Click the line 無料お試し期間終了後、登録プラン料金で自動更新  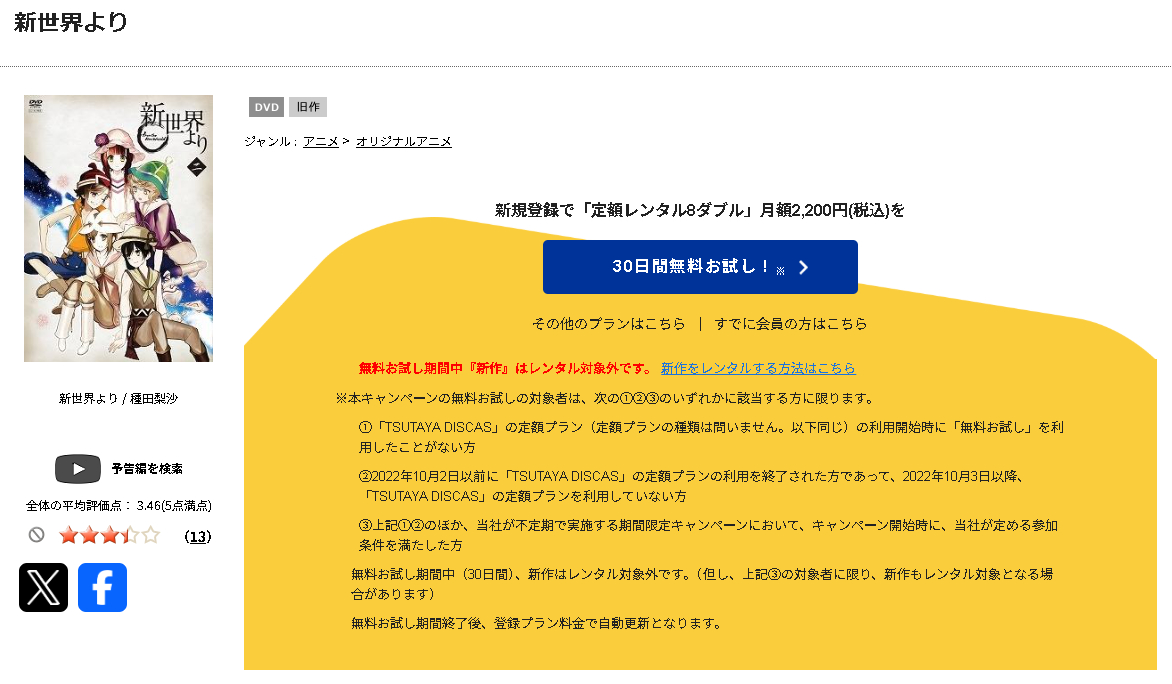[537, 623]
